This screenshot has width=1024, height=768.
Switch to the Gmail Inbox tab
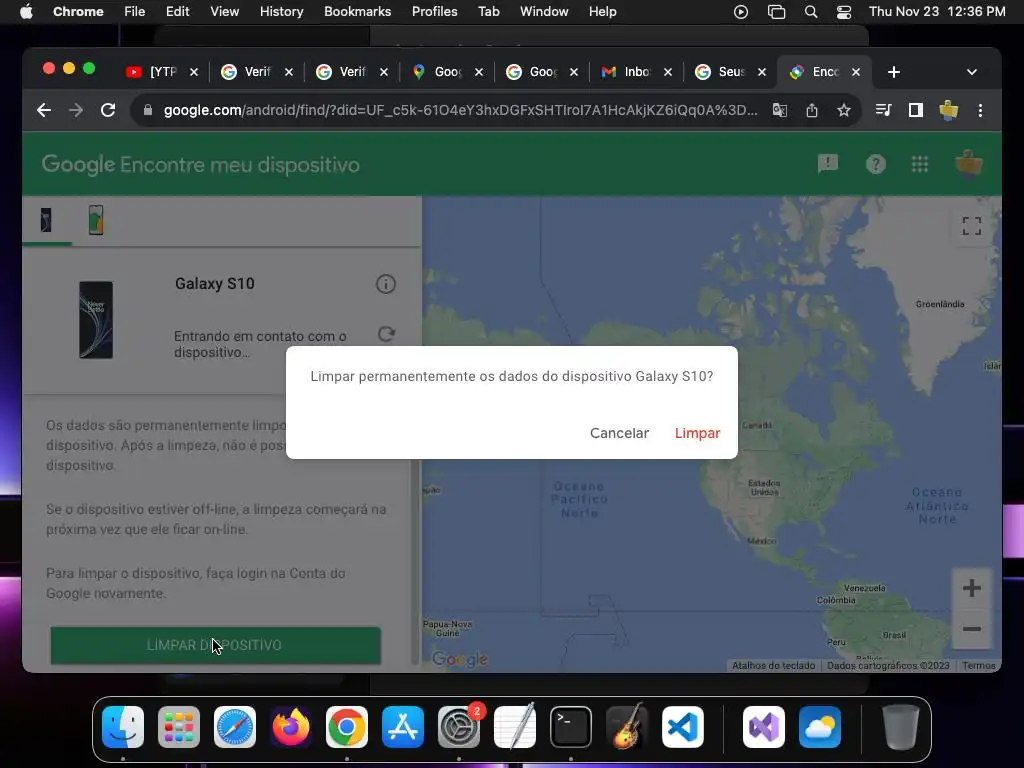click(637, 72)
